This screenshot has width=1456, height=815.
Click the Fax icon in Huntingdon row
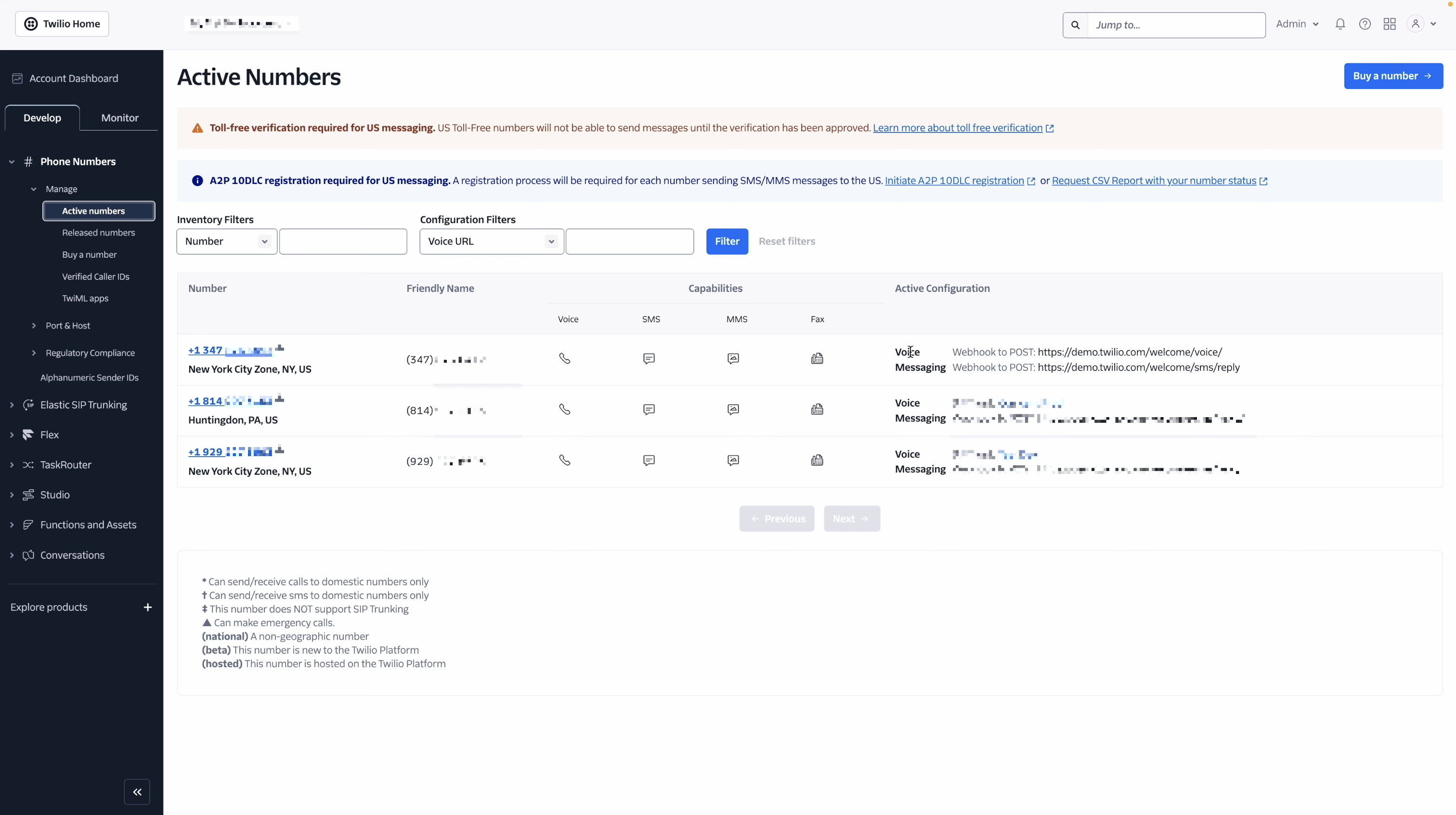(x=817, y=409)
